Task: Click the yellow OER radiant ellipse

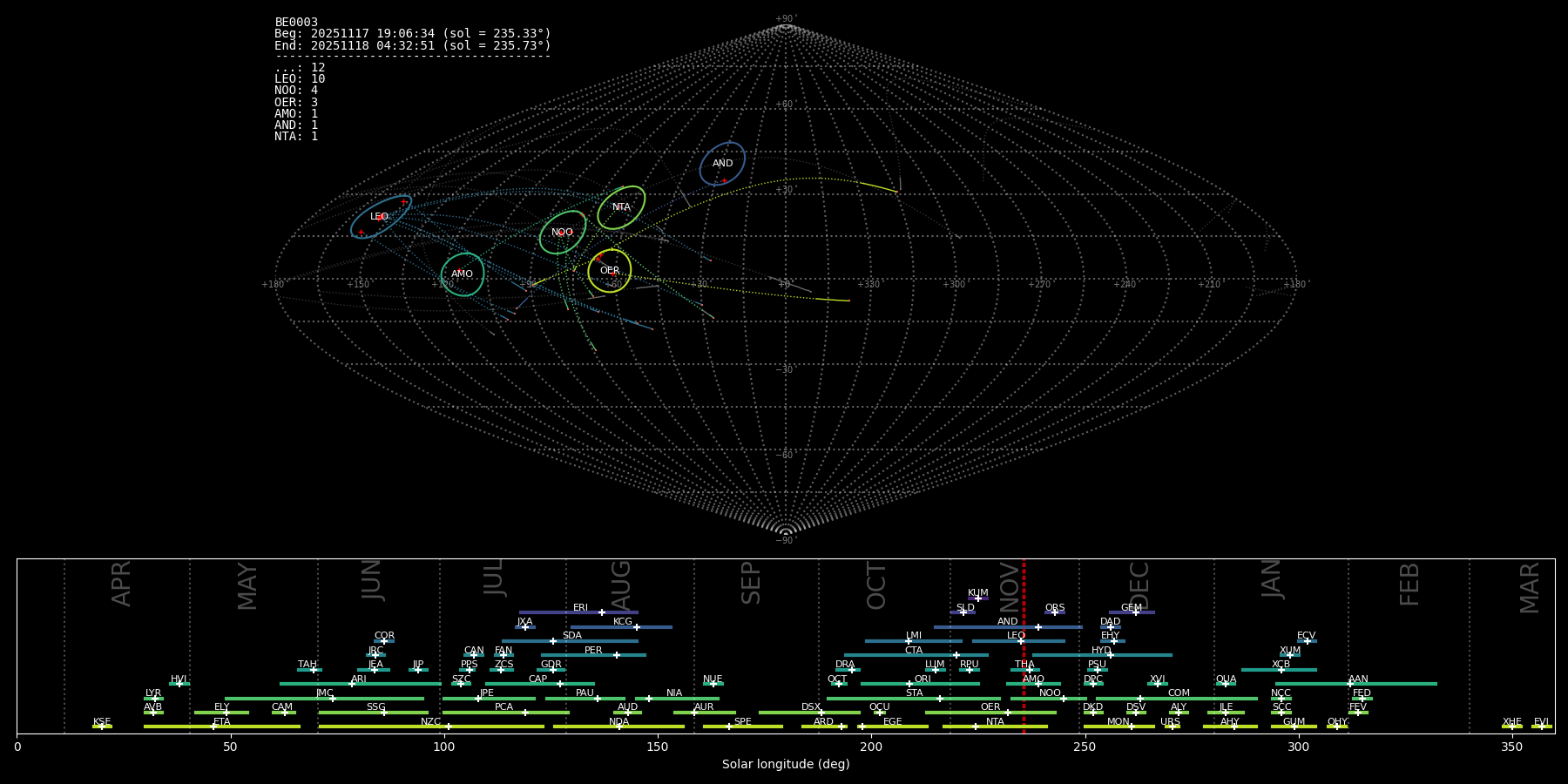Action: [610, 271]
